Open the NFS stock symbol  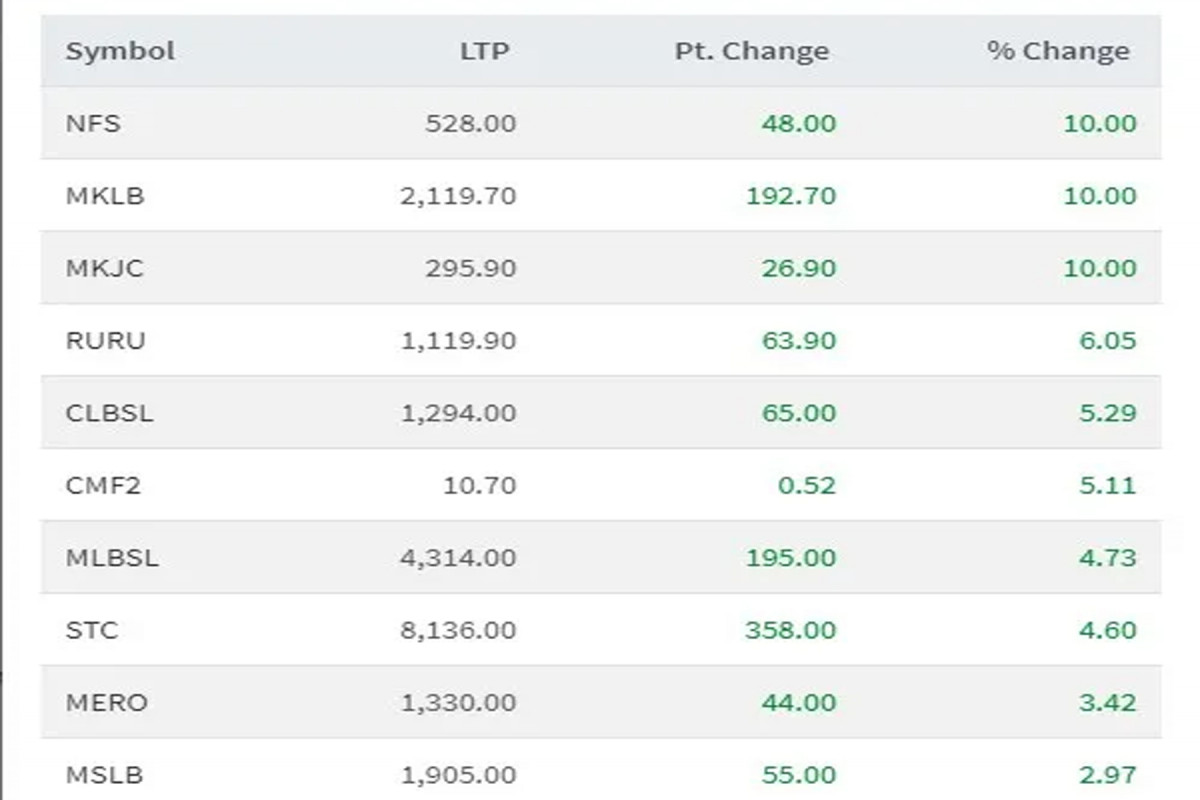(93, 123)
